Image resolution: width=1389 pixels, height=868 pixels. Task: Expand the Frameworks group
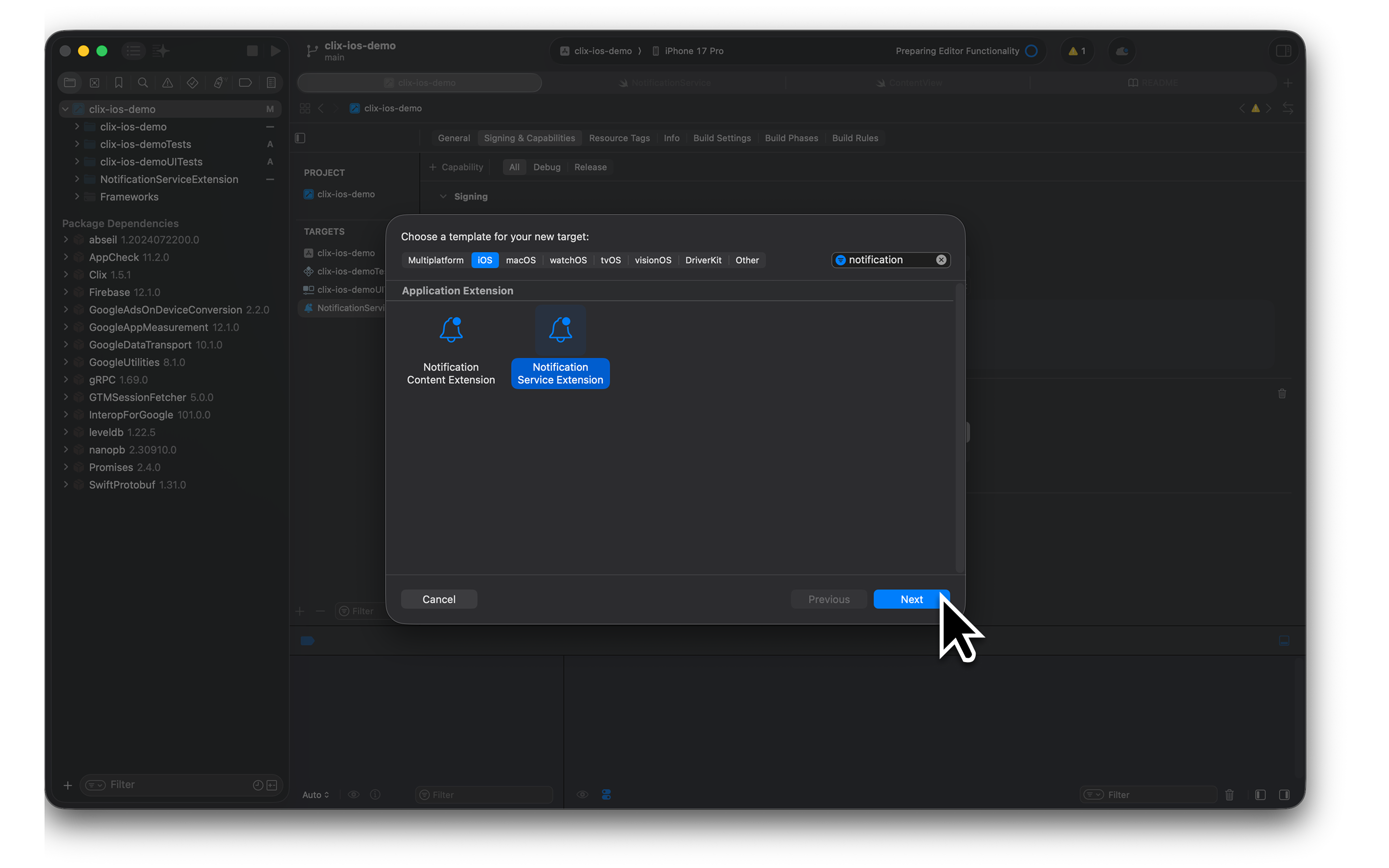pyautogui.click(x=77, y=196)
